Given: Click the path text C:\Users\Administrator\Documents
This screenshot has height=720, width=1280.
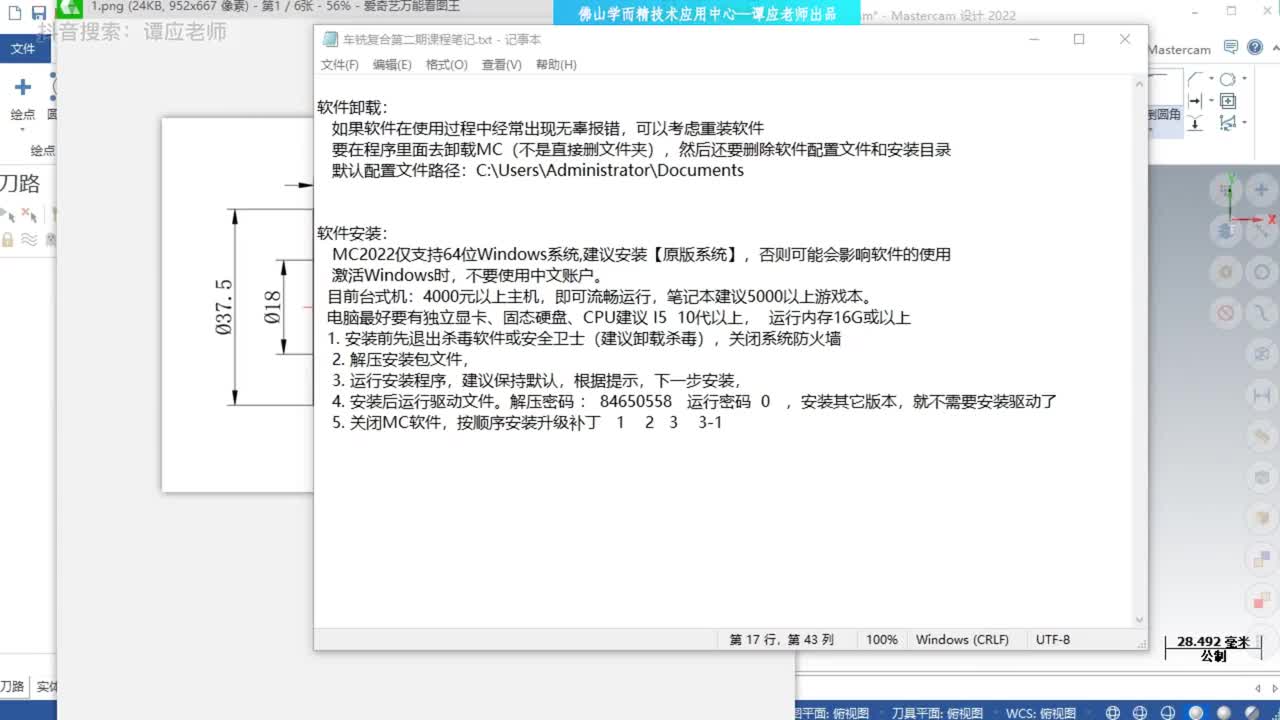Looking at the screenshot, I should [x=610, y=170].
